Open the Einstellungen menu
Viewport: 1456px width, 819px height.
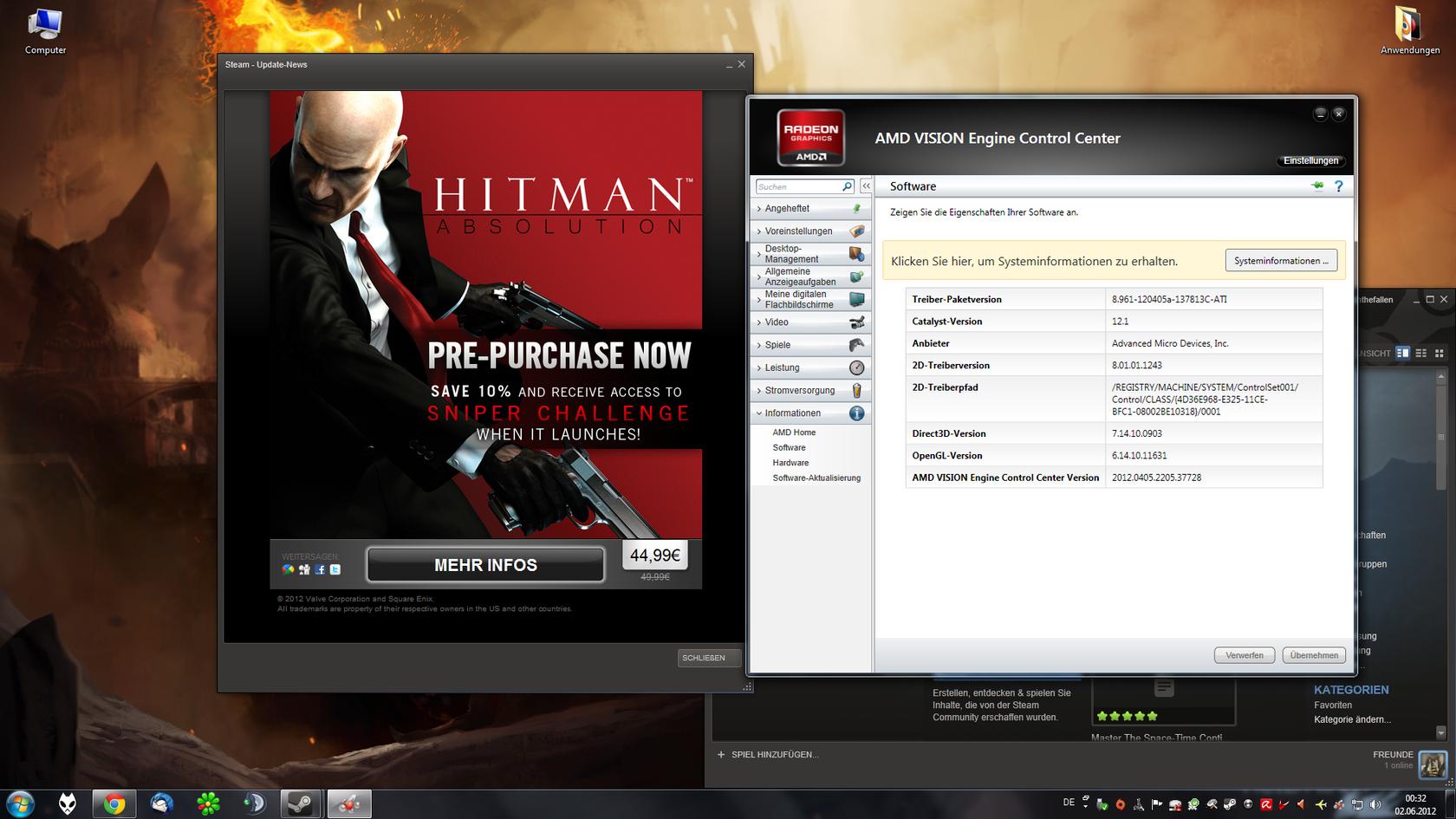pos(1310,160)
